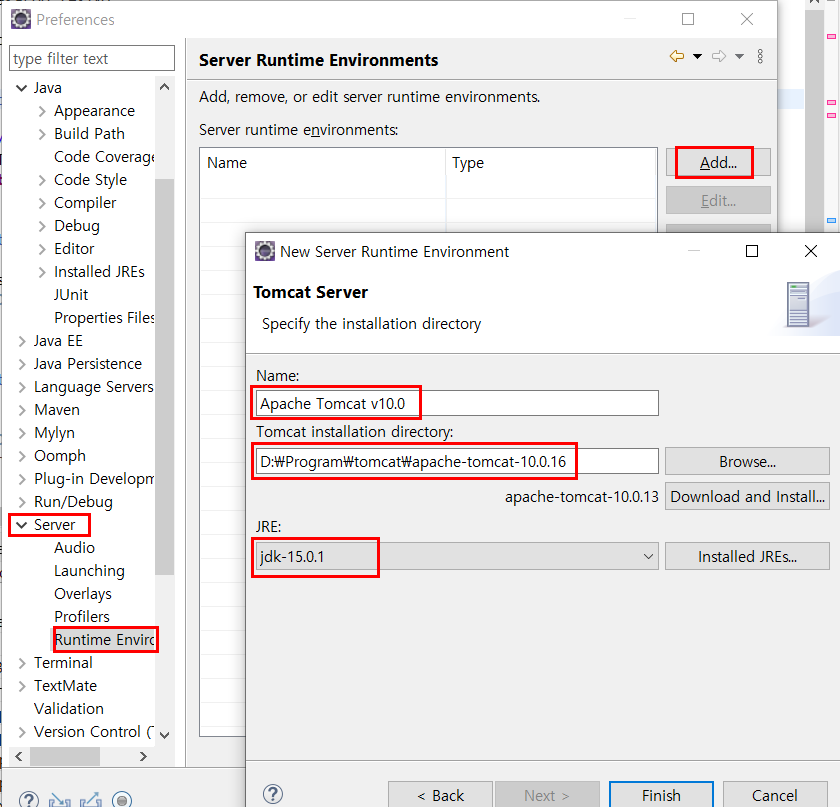Select Validation in the preferences tree
The width and height of the screenshot is (840, 807).
point(69,709)
